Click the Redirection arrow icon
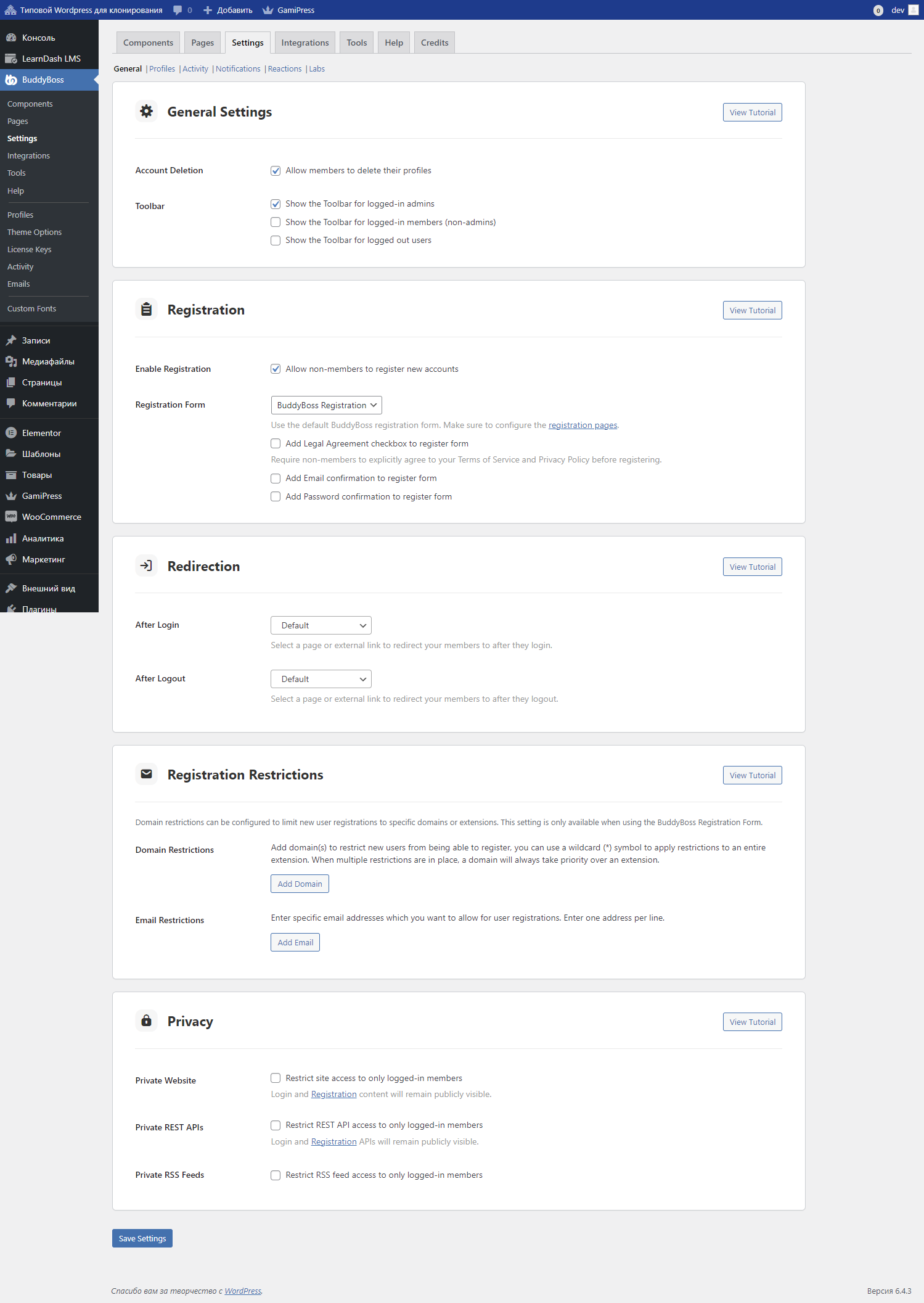The width and height of the screenshot is (924, 1303). (x=146, y=565)
